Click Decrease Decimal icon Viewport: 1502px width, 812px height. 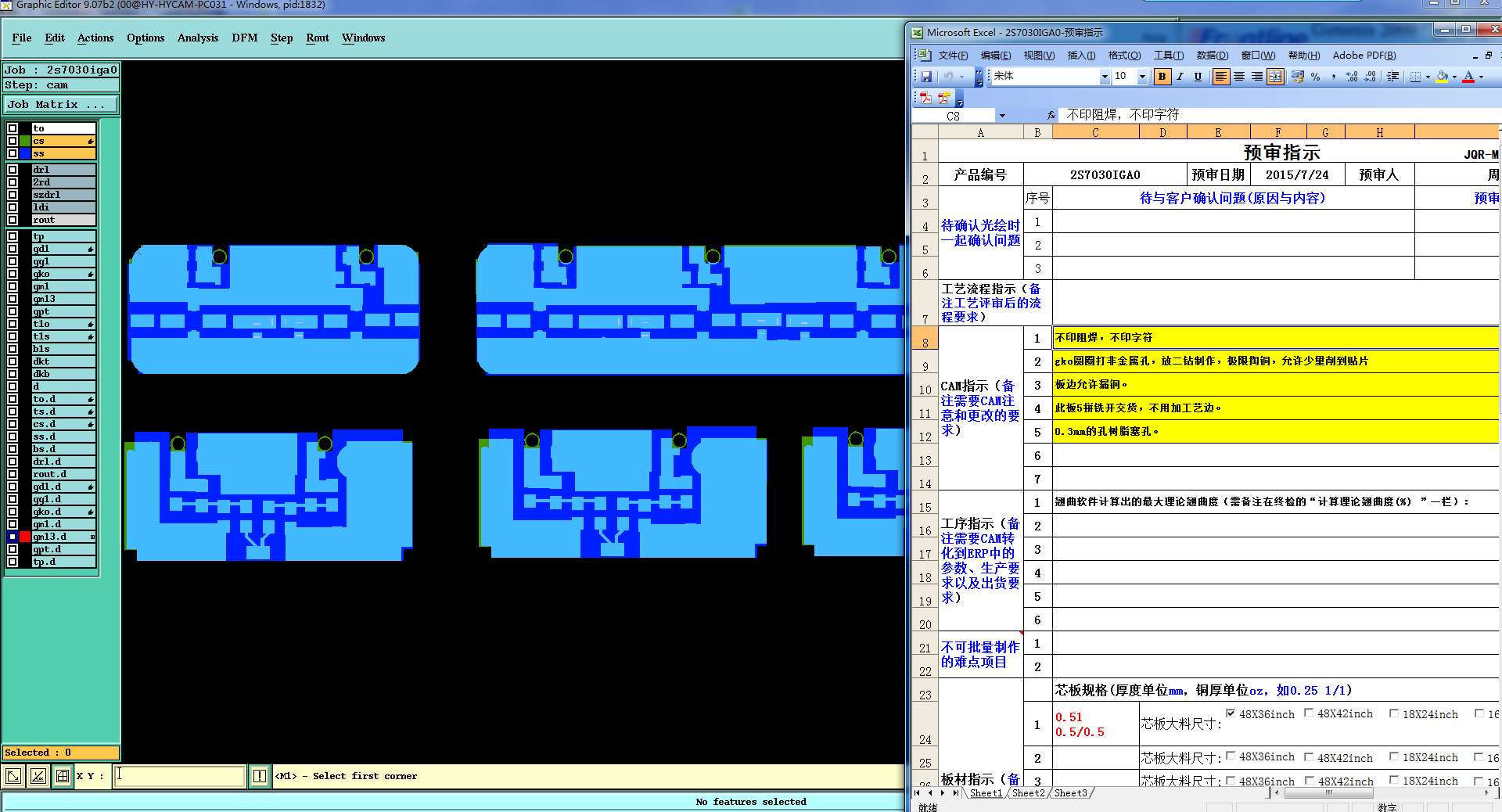point(1370,77)
